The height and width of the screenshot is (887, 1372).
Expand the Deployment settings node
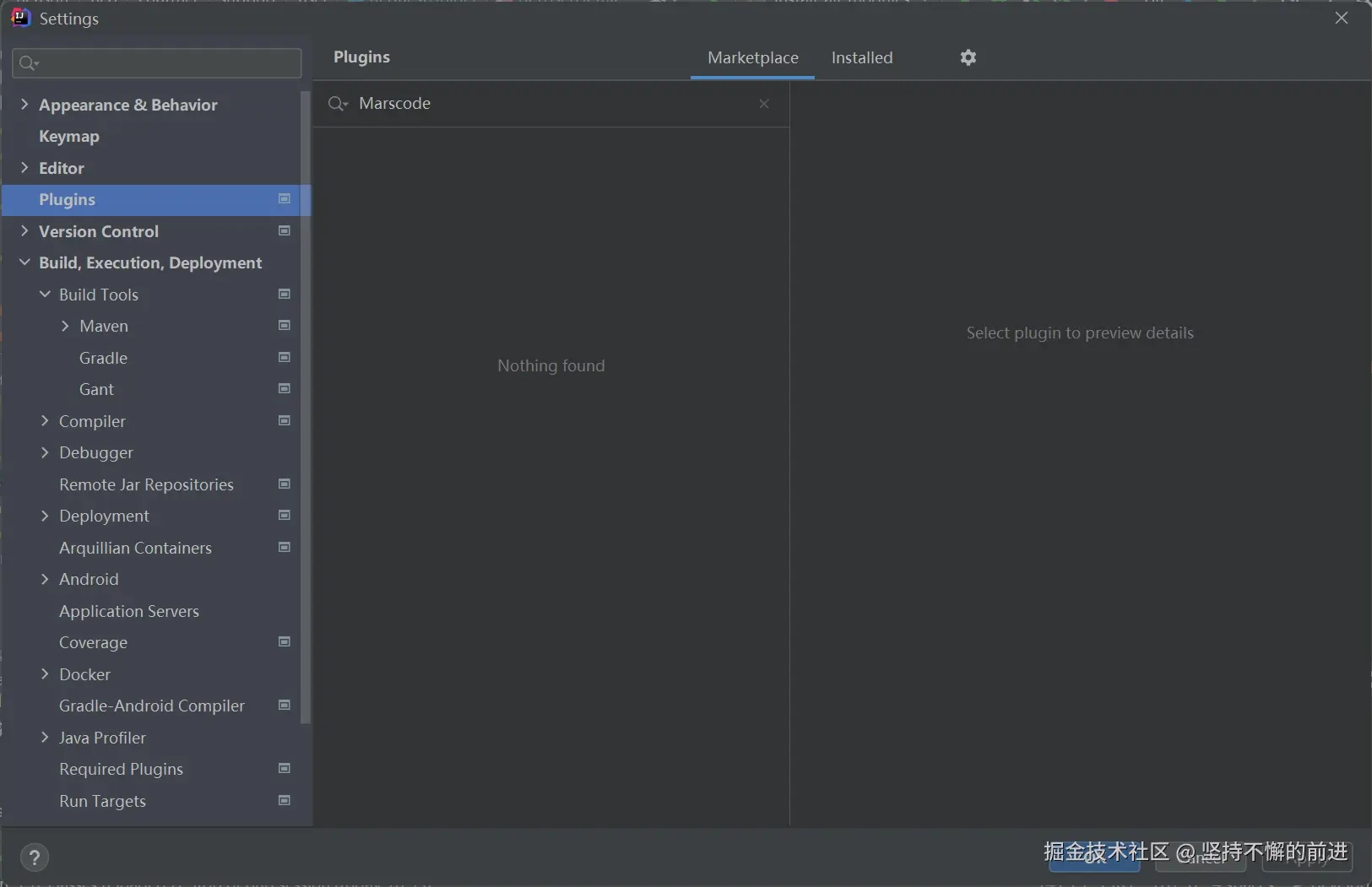[x=45, y=516]
